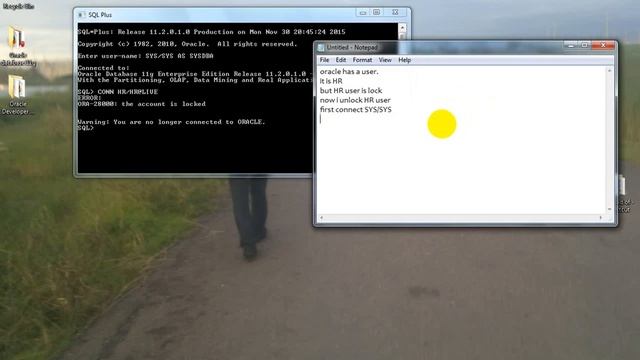Viewport: 640px width, 360px height.
Task: Open the View menu in Notepad
Action: coord(385,60)
